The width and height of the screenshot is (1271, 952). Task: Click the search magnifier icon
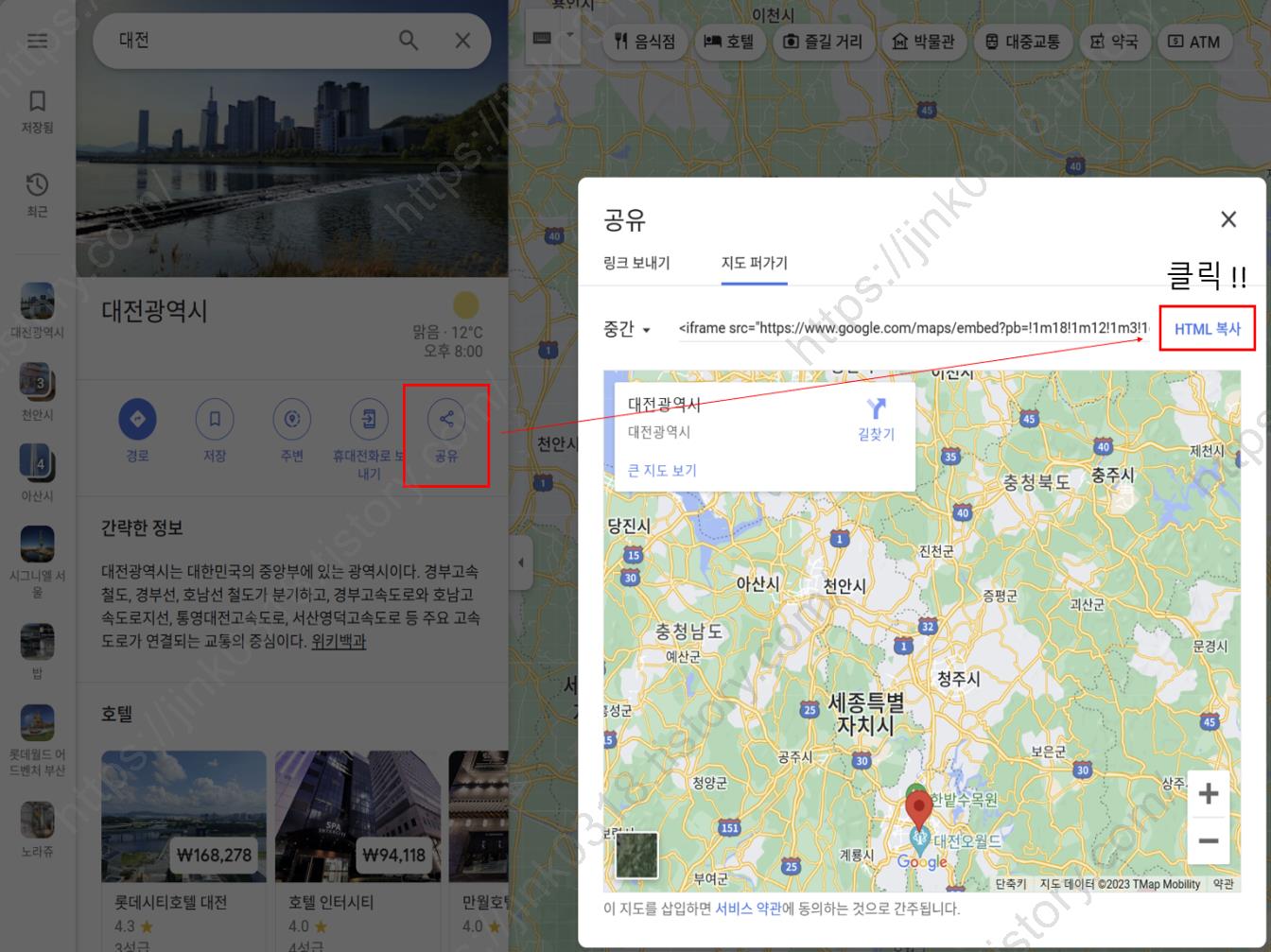coord(409,41)
